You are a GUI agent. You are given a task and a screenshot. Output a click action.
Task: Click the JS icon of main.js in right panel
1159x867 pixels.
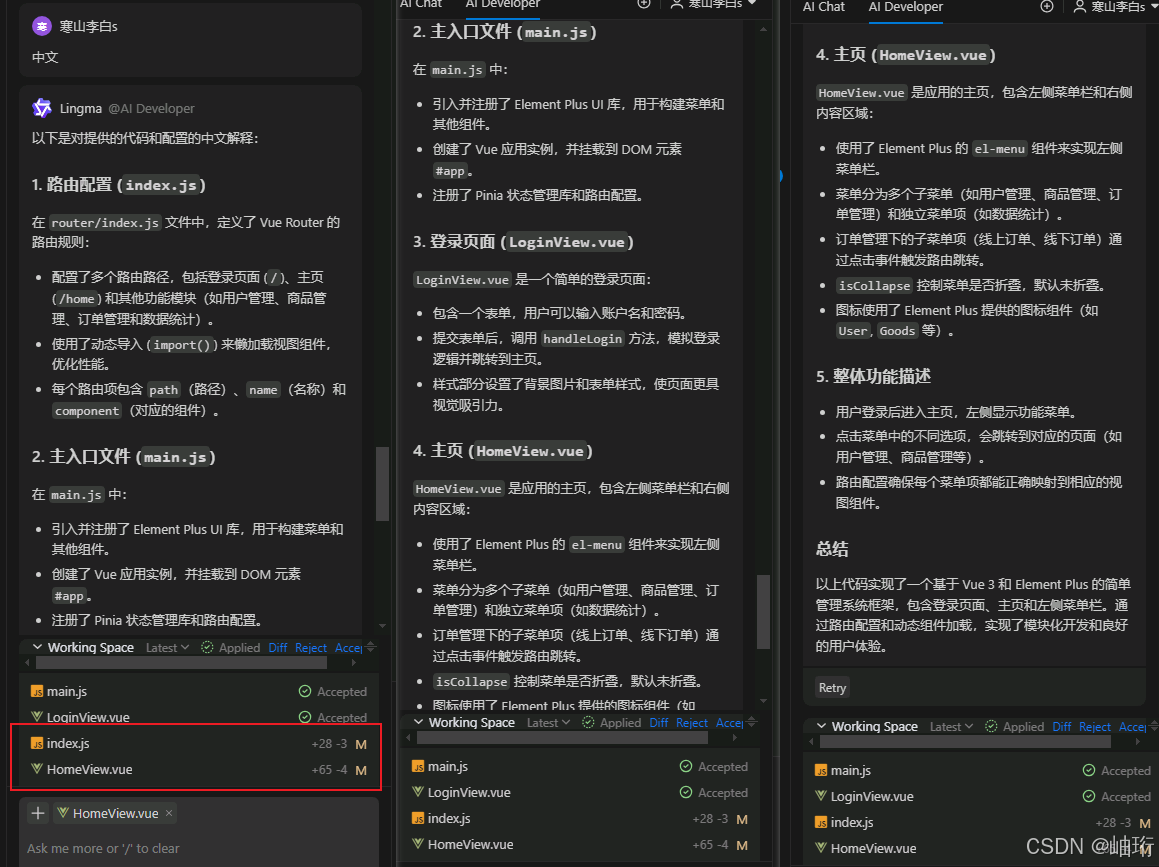point(820,770)
